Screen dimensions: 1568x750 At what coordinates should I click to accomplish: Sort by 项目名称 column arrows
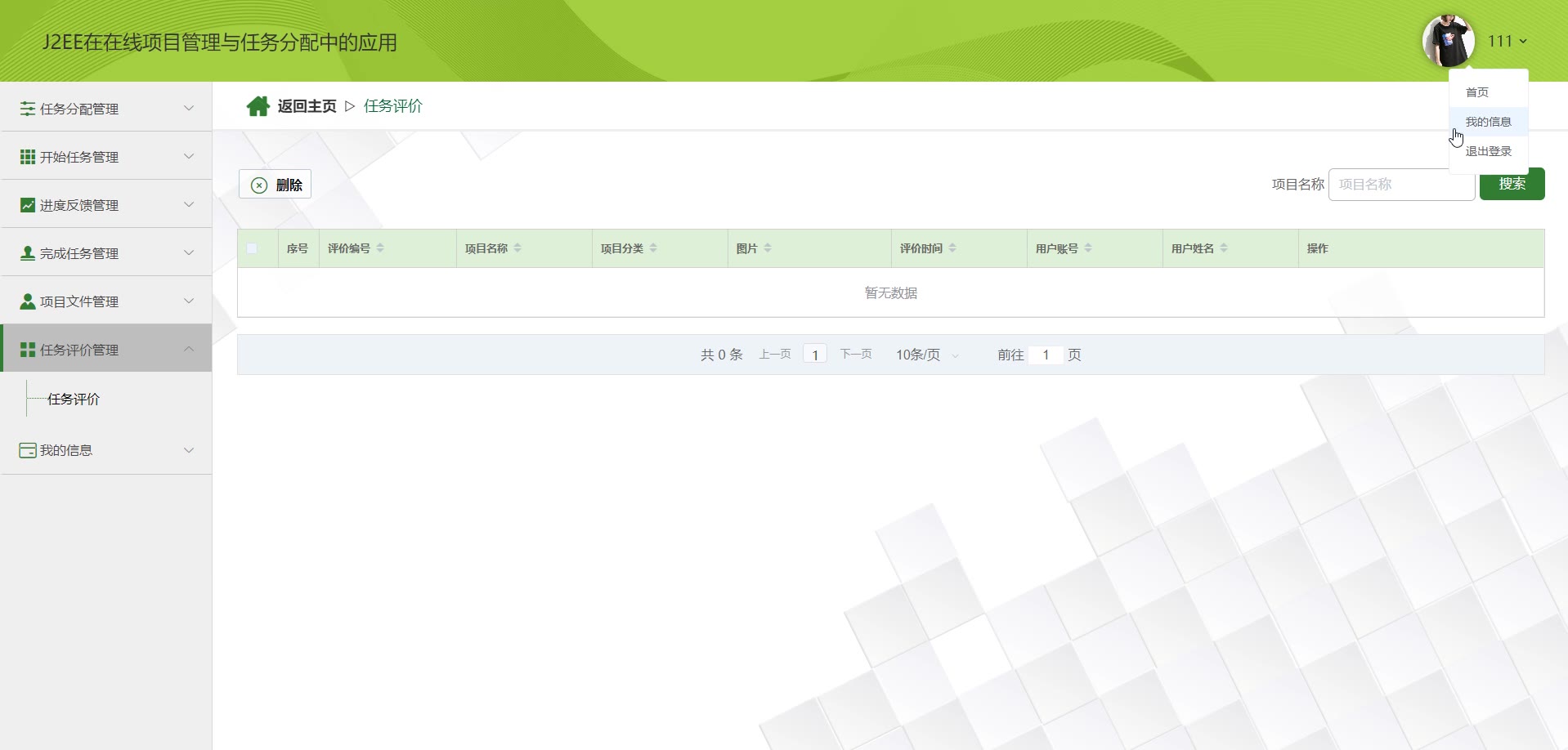(517, 248)
